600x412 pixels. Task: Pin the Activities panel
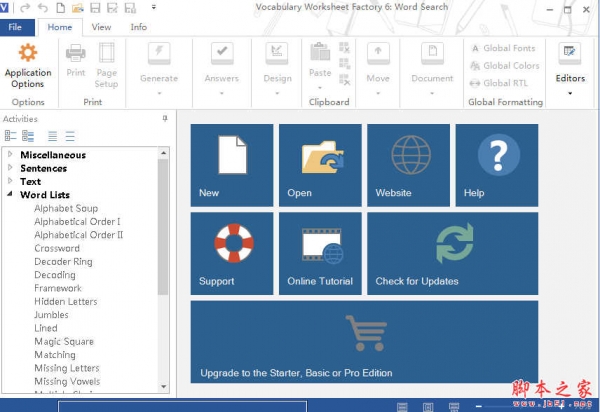point(165,119)
